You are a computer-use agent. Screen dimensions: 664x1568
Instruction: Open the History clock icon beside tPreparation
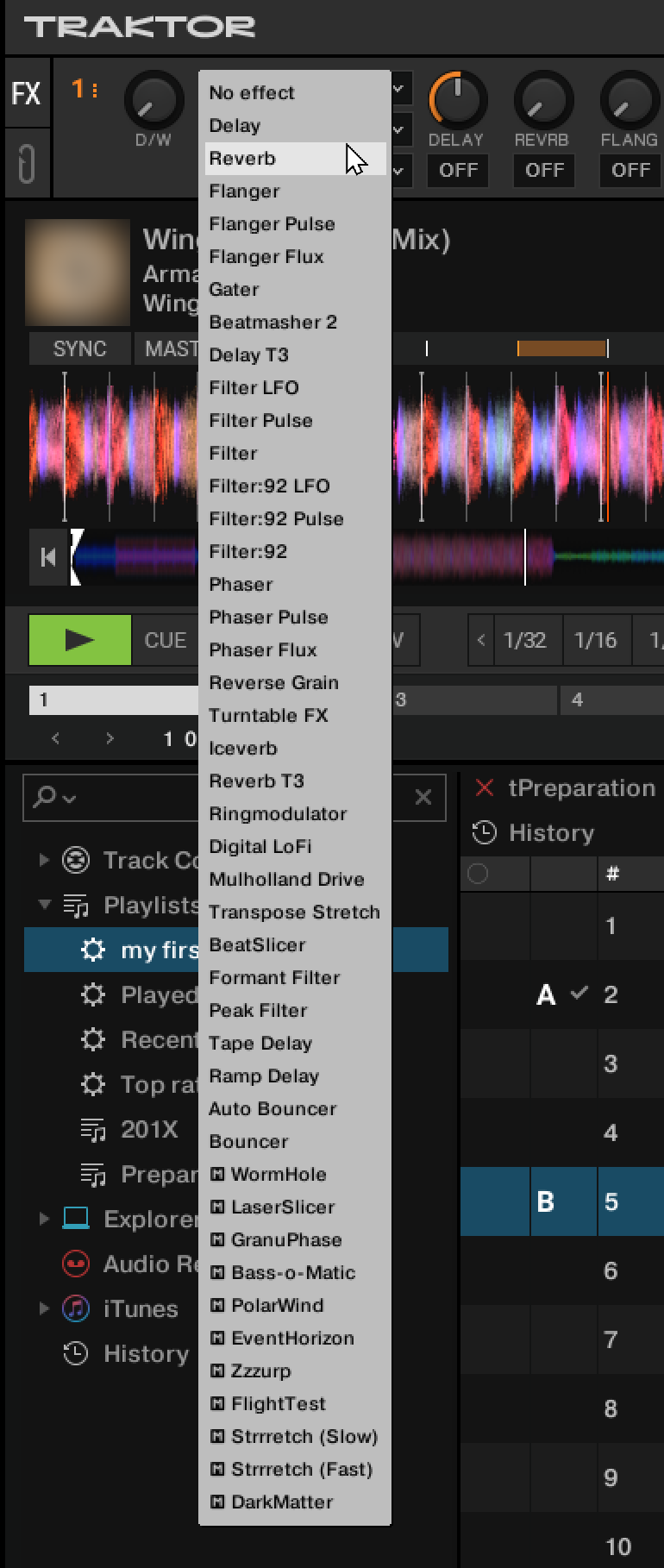pyautogui.click(x=485, y=832)
